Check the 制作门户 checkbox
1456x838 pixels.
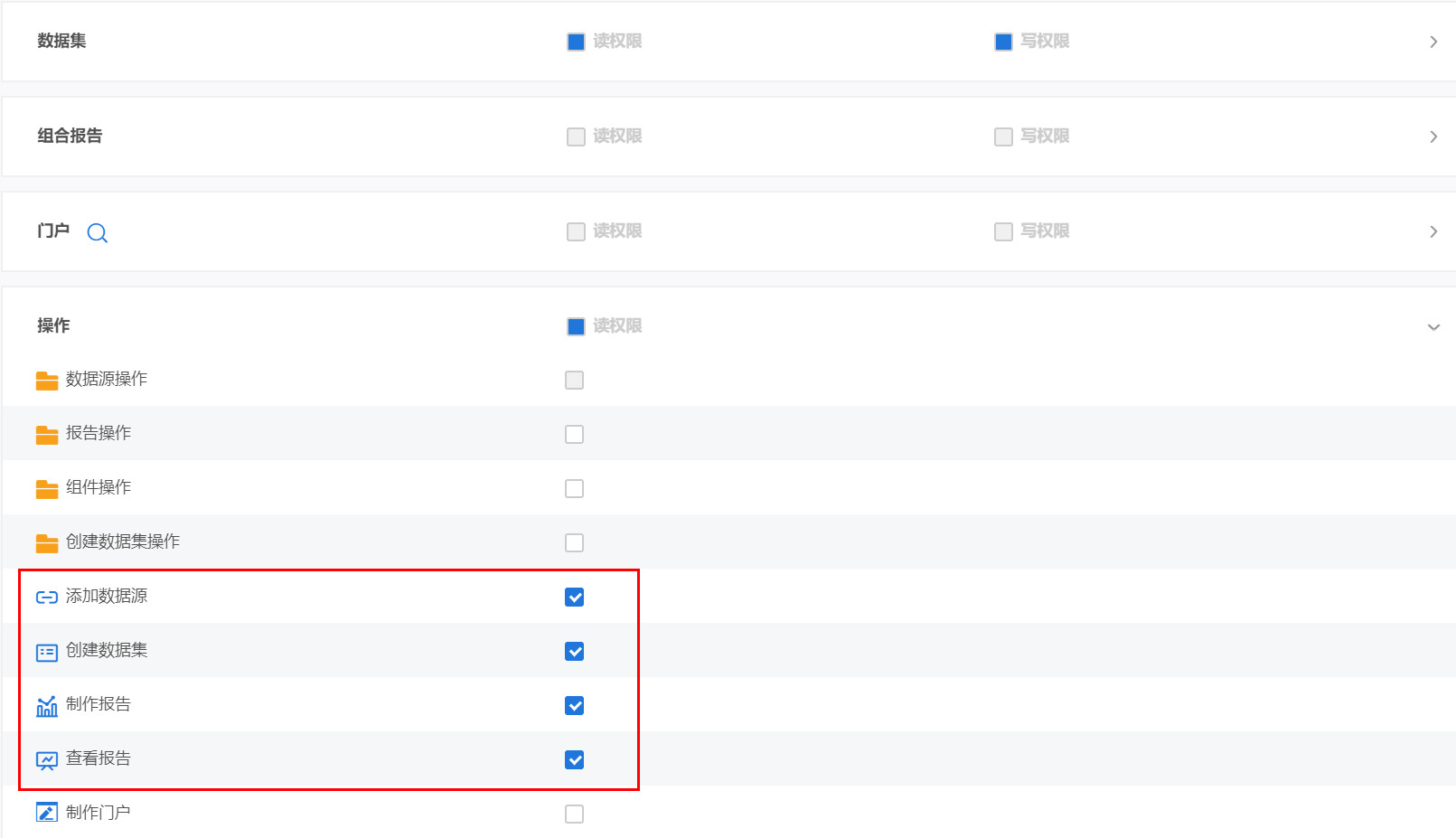[574, 814]
